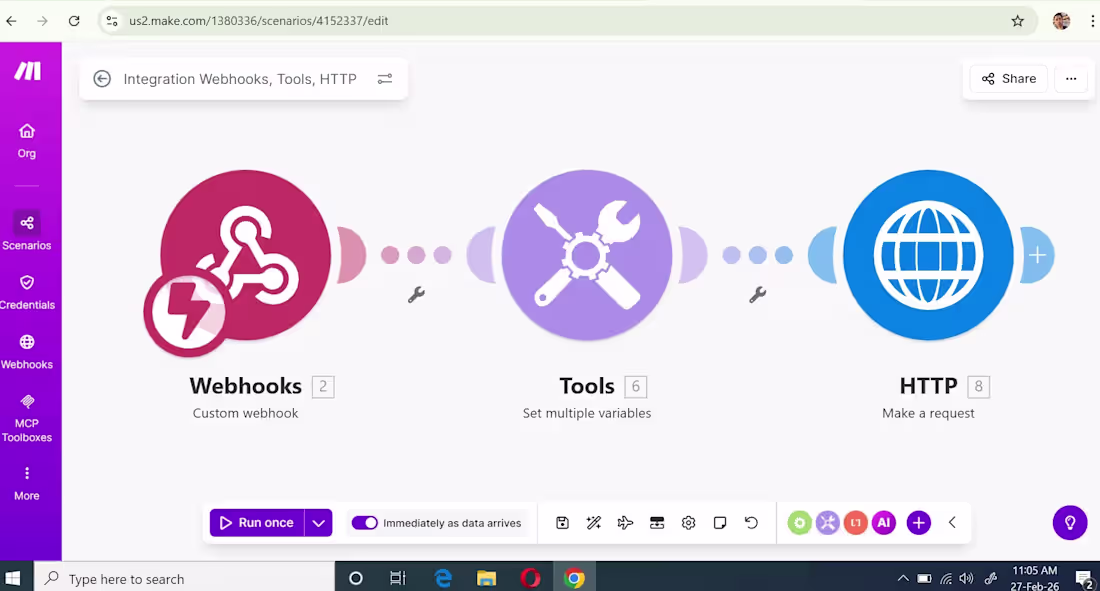1100x591 pixels.
Task: Click the Immediately as data arrives label
Action: [x=452, y=523]
